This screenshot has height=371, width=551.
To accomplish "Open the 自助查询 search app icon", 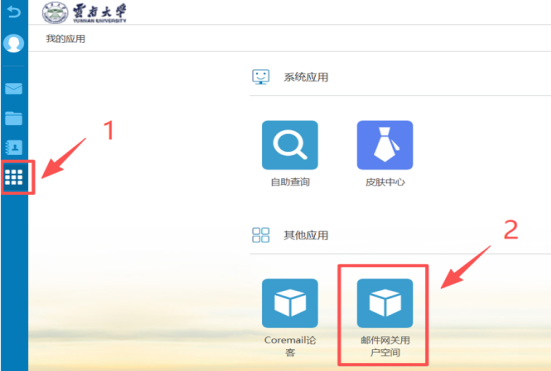I will [290, 145].
